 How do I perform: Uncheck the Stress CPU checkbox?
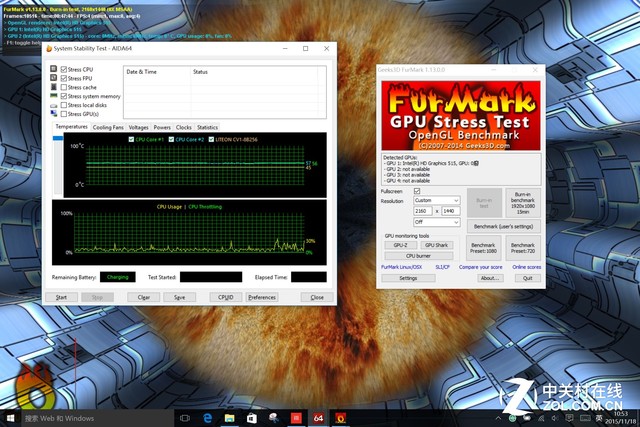[65, 69]
